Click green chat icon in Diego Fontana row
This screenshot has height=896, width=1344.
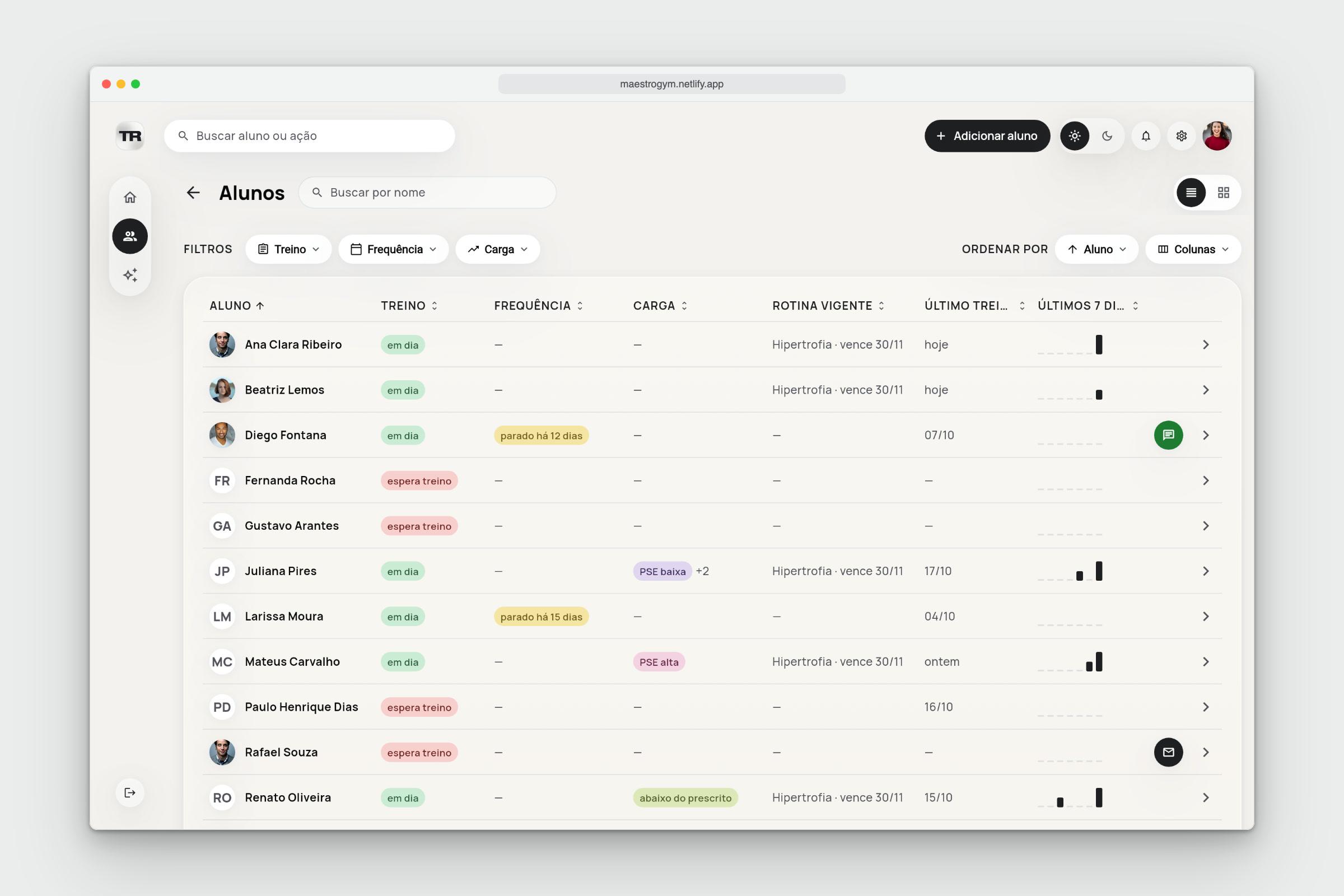pos(1169,435)
